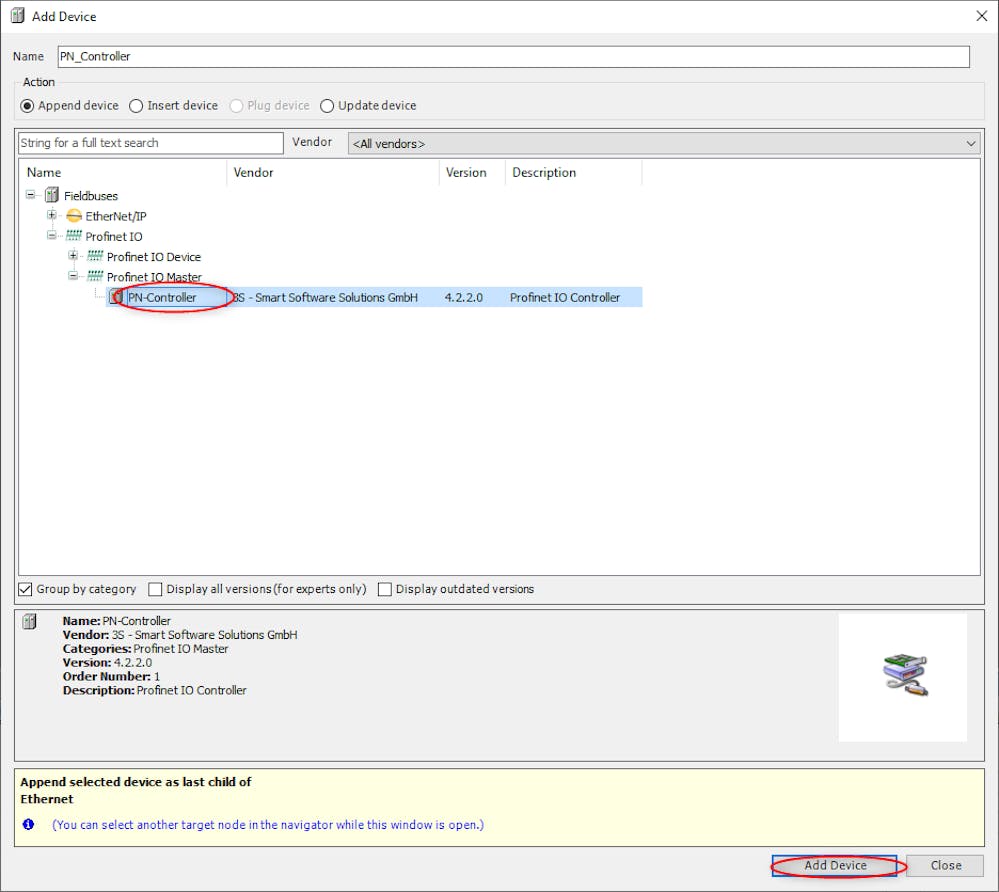Select Append device radio button
Viewport: 999px width, 892px height.
pos(27,106)
